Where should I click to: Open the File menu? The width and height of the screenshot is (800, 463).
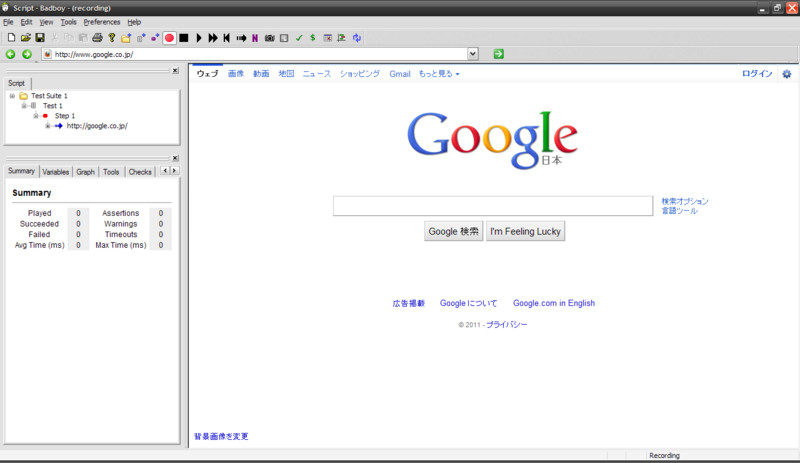8,22
